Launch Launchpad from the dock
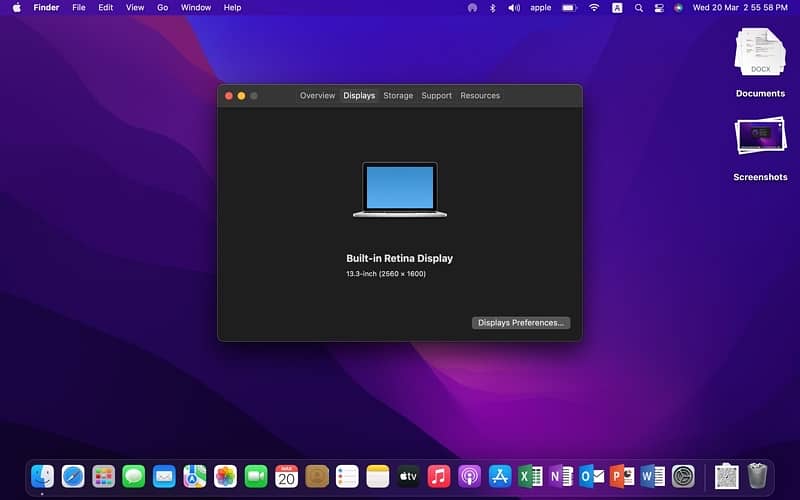The image size is (800, 500). click(x=103, y=477)
